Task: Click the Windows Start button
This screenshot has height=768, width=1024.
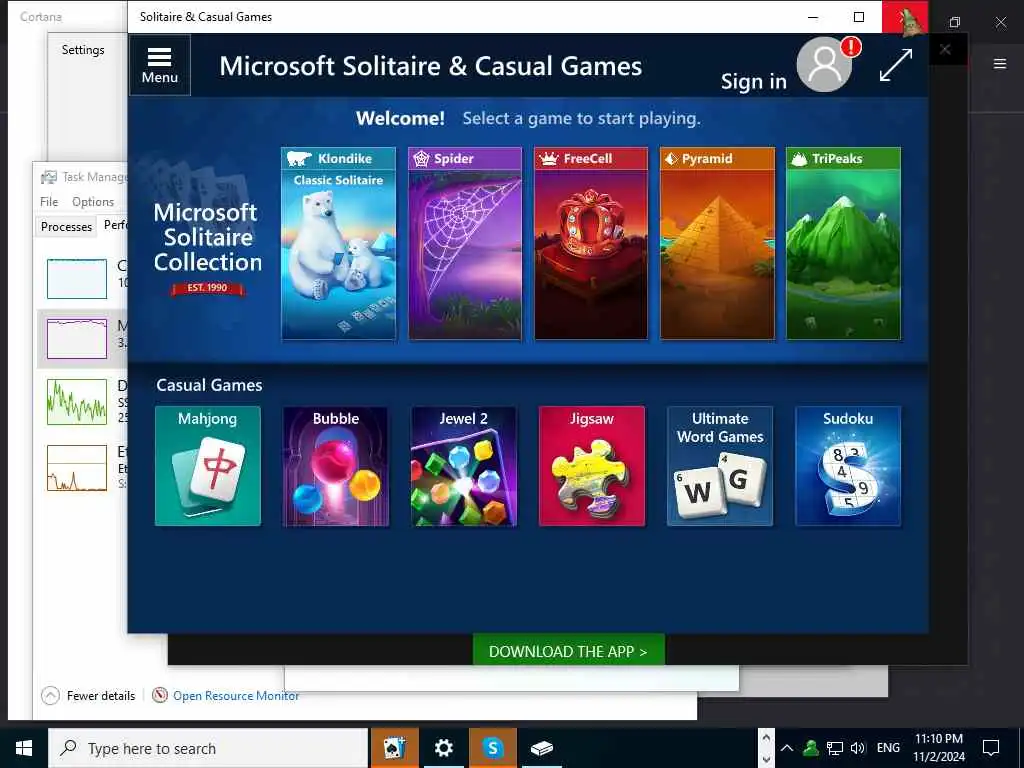Action: (24, 748)
